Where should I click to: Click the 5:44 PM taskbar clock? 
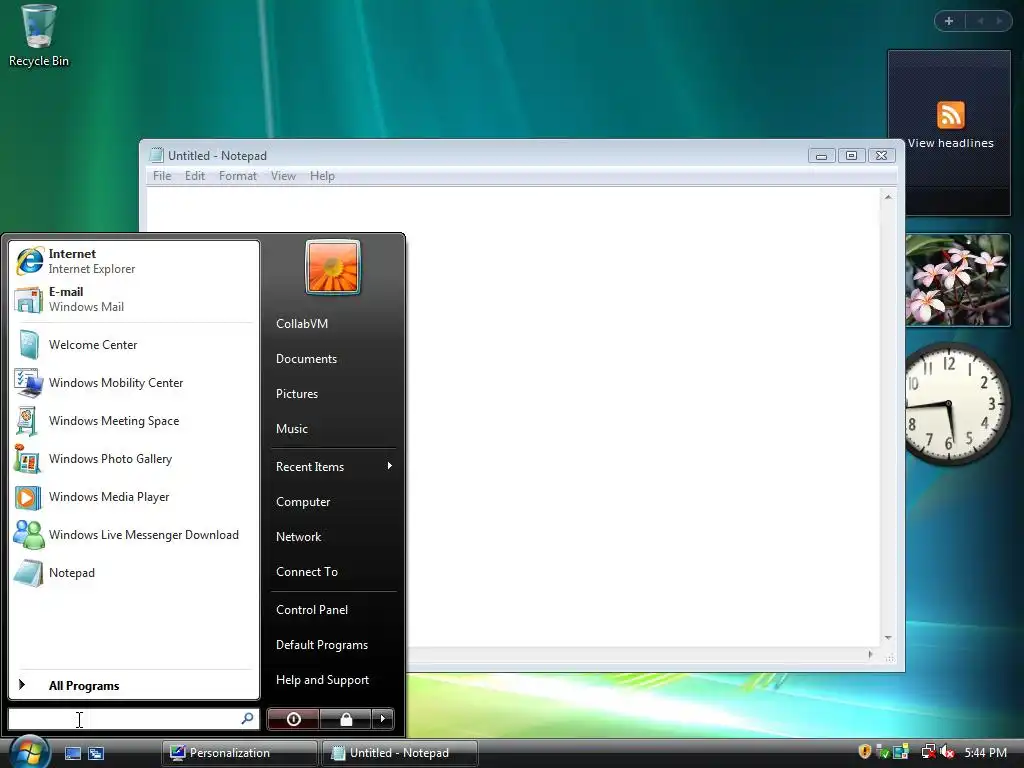(x=985, y=753)
